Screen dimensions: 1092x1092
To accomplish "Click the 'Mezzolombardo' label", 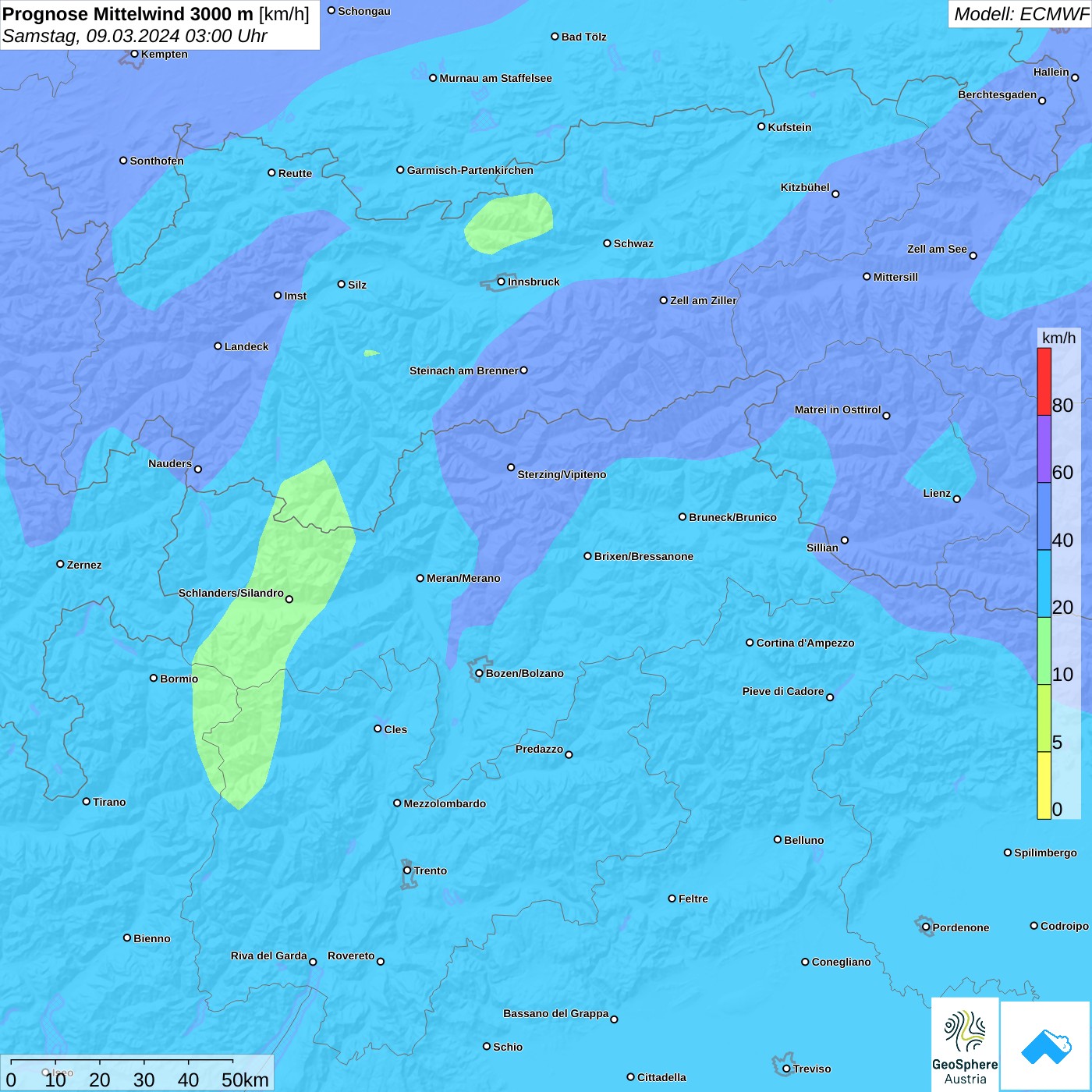I will coord(445,803).
